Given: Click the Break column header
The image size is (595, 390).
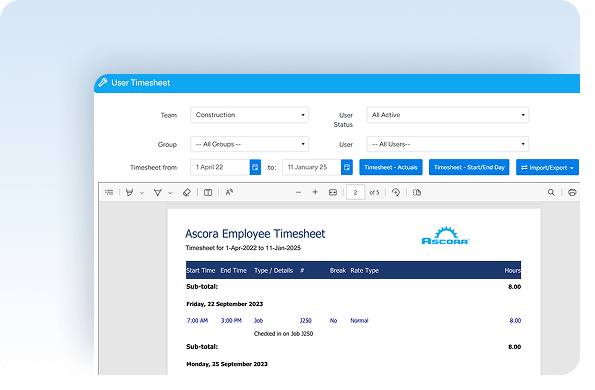Looking at the screenshot, I should pos(338,270).
